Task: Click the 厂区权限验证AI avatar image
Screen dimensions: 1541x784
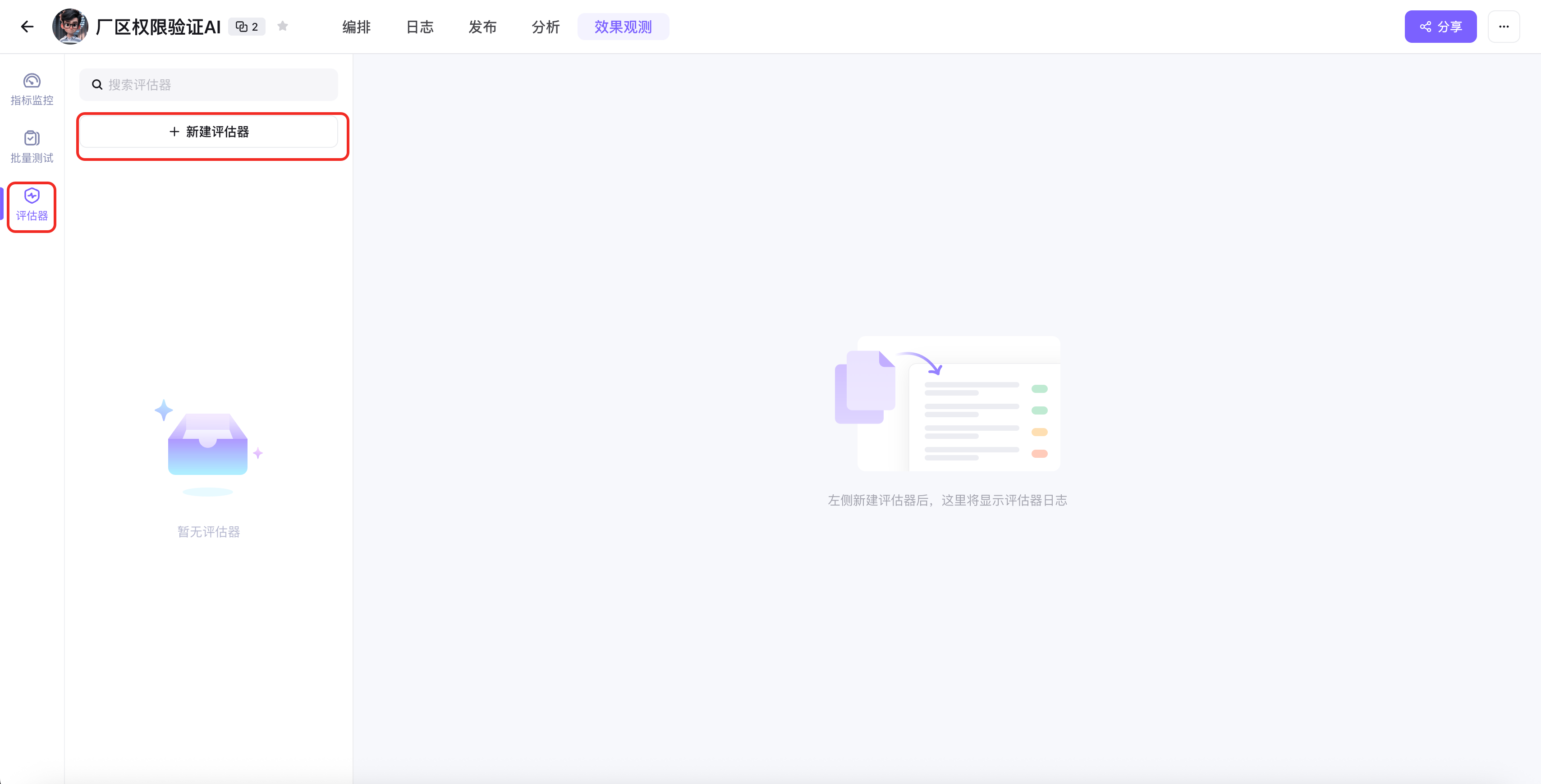Action: (x=70, y=26)
